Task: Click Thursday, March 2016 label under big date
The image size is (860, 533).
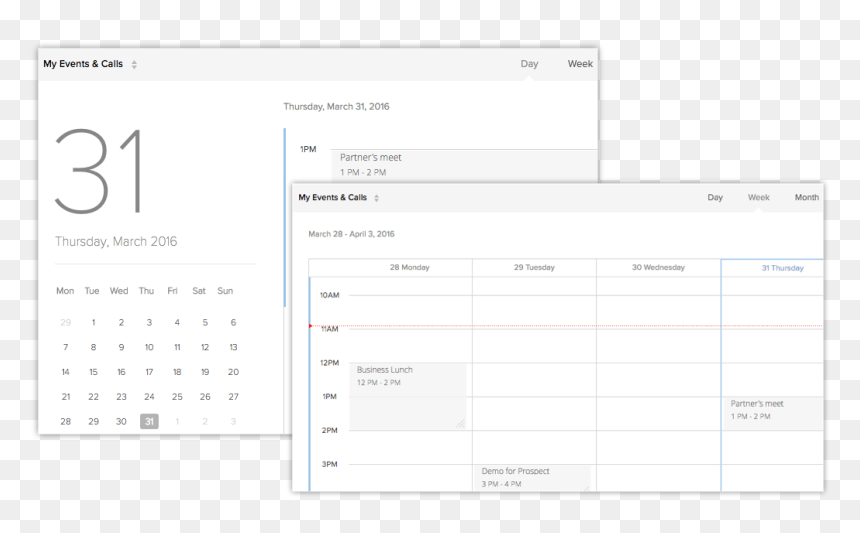Action: [116, 242]
